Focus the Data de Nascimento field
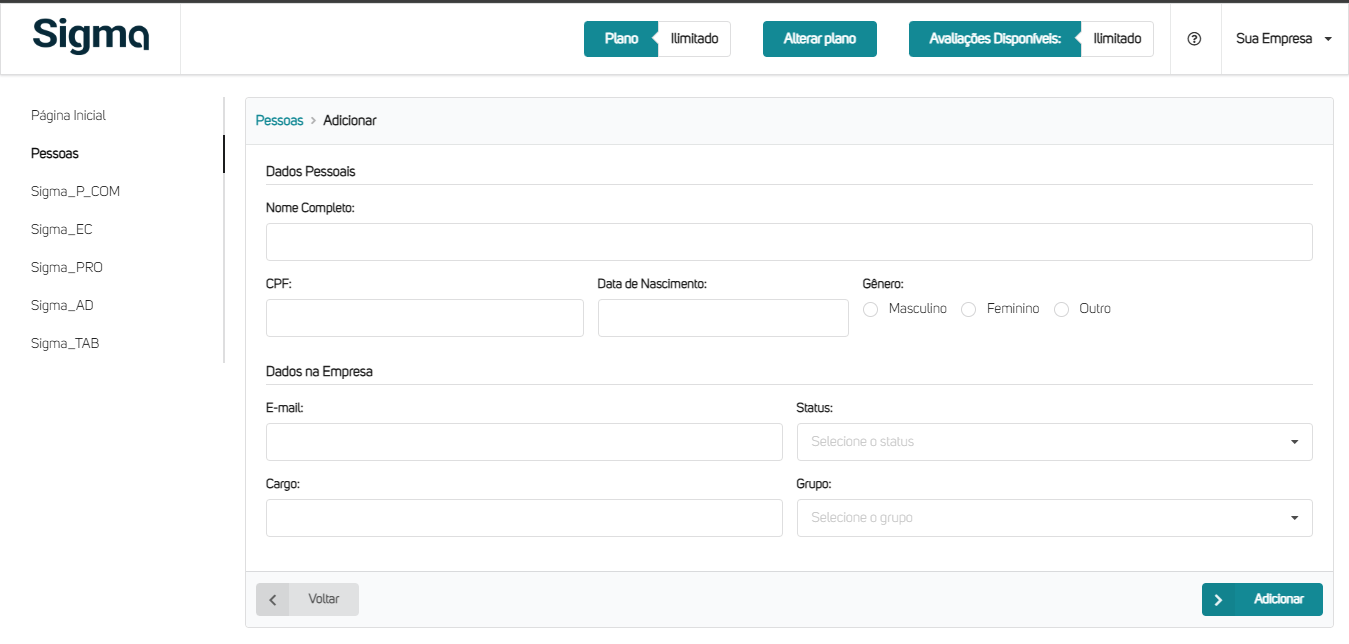 [x=722, y=318]
